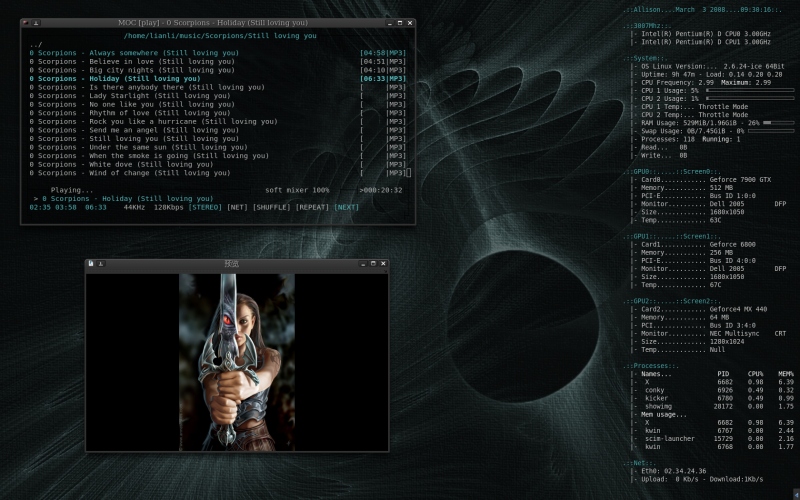This screenshot has height=500, width=800.
Task: Click the 'Processes: 118' line
Action: pyautogui.click(x=691, y=139)
